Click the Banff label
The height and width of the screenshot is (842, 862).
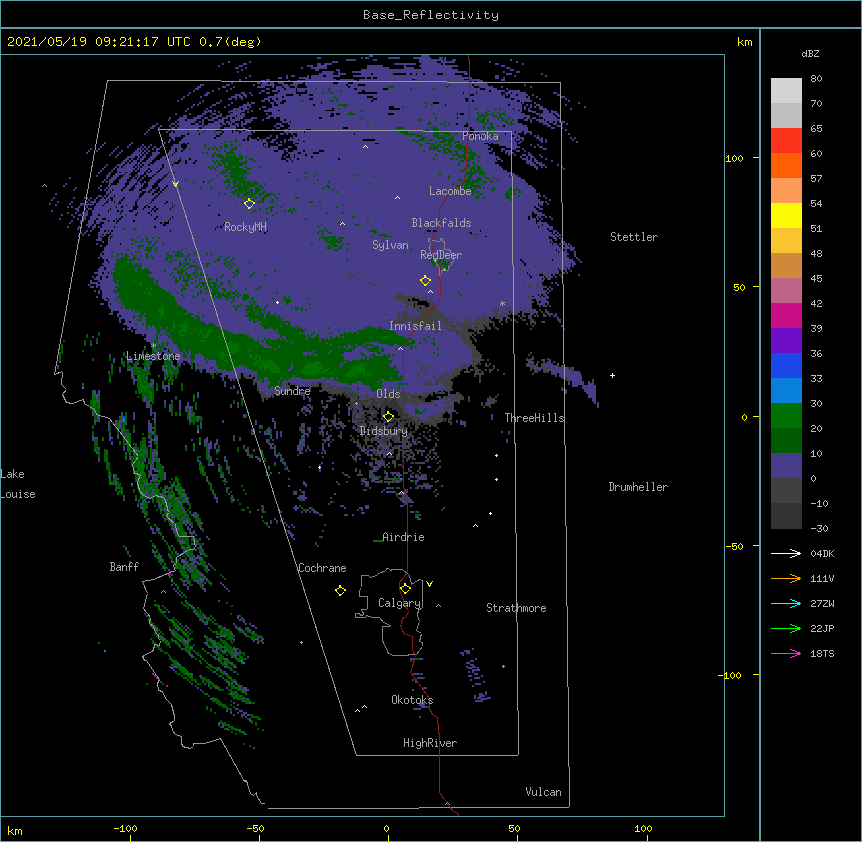tap(124, 567)
